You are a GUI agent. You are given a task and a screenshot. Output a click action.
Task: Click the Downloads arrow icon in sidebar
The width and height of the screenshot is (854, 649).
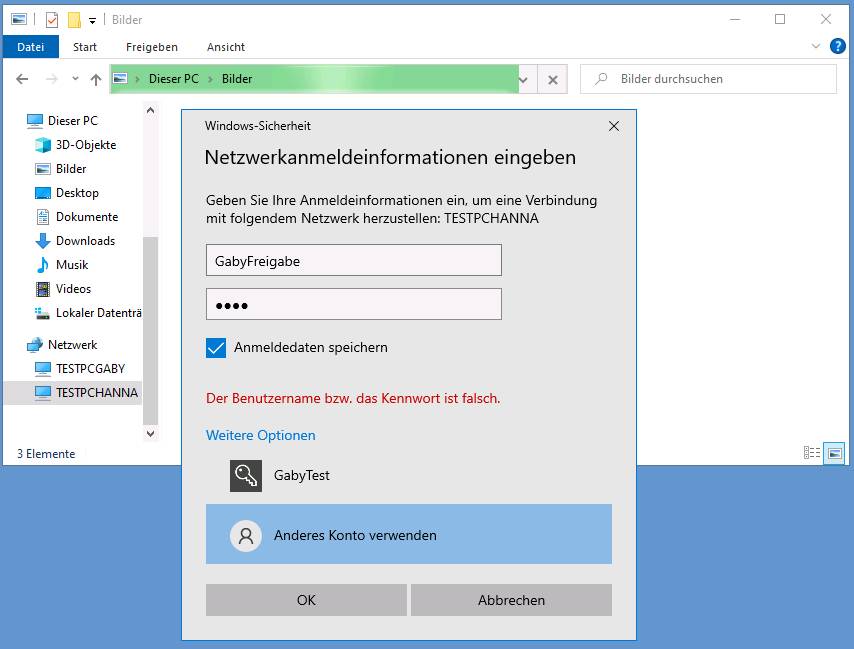[x=42, y=241]
